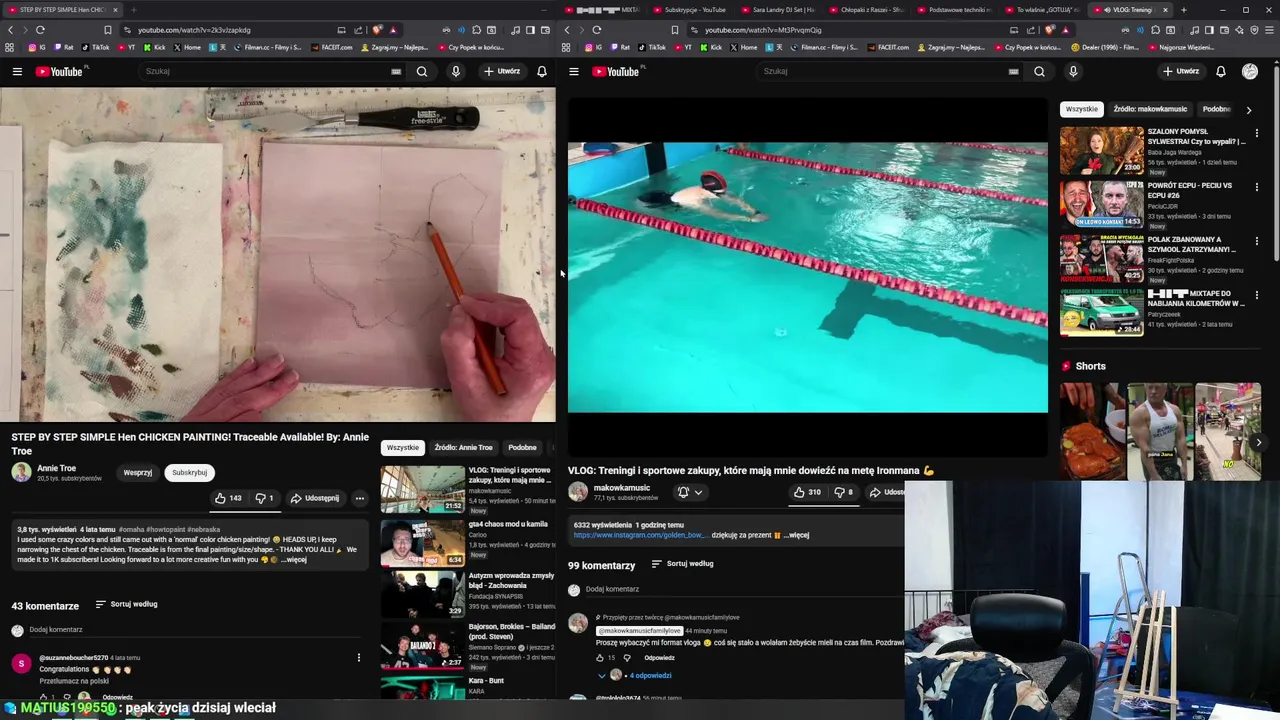Click Utwórz button in left YouTube window

point(502,71)
